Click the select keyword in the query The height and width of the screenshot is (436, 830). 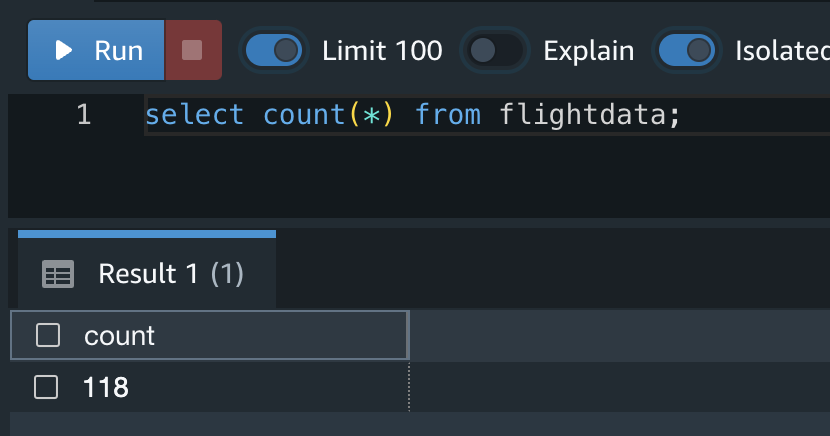click(194, 115)
